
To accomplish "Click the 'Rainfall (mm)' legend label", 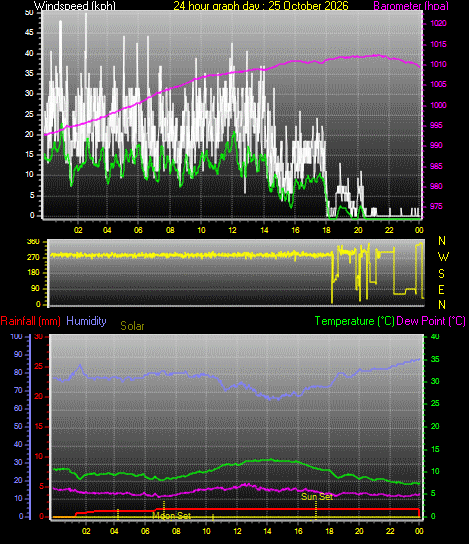I will click(31, 321).
